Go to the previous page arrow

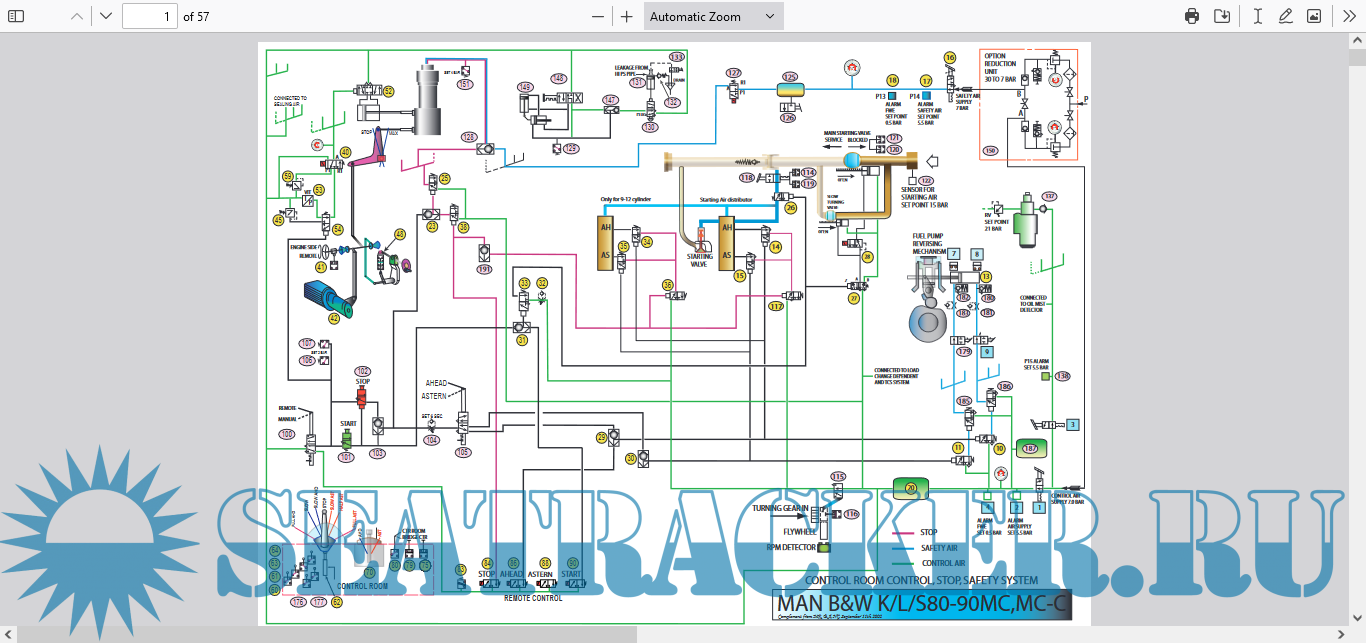77,16
